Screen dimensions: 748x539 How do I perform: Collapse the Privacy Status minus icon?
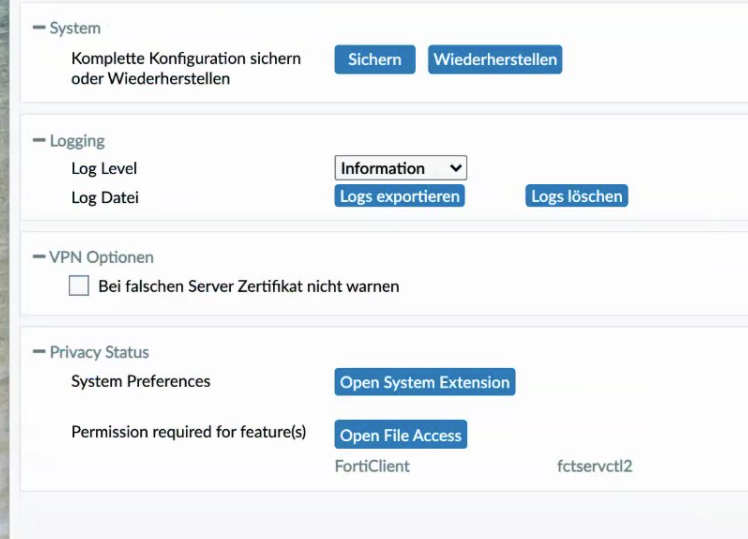(x=39, y=352)
